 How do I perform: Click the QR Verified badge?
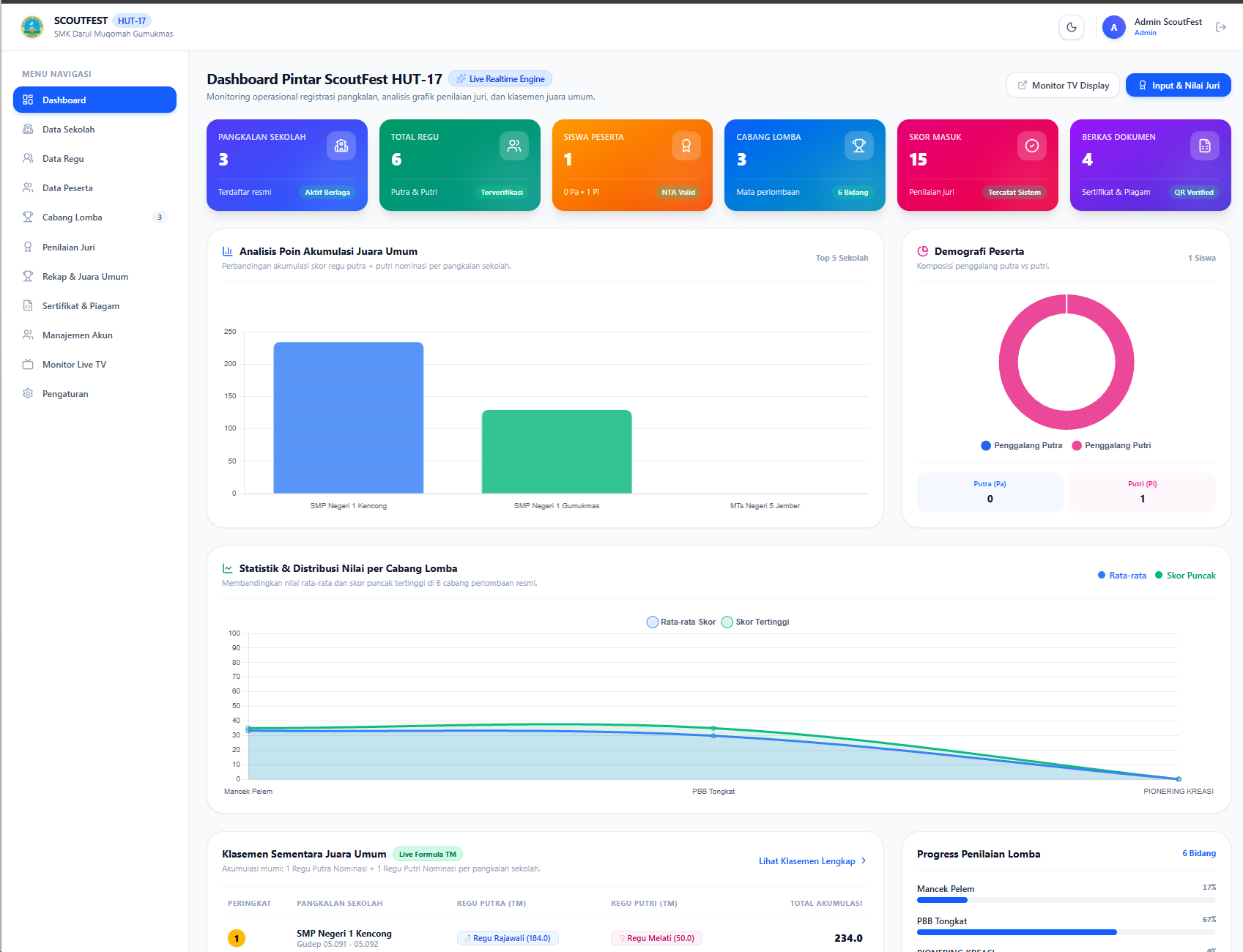pos(1194,193)
